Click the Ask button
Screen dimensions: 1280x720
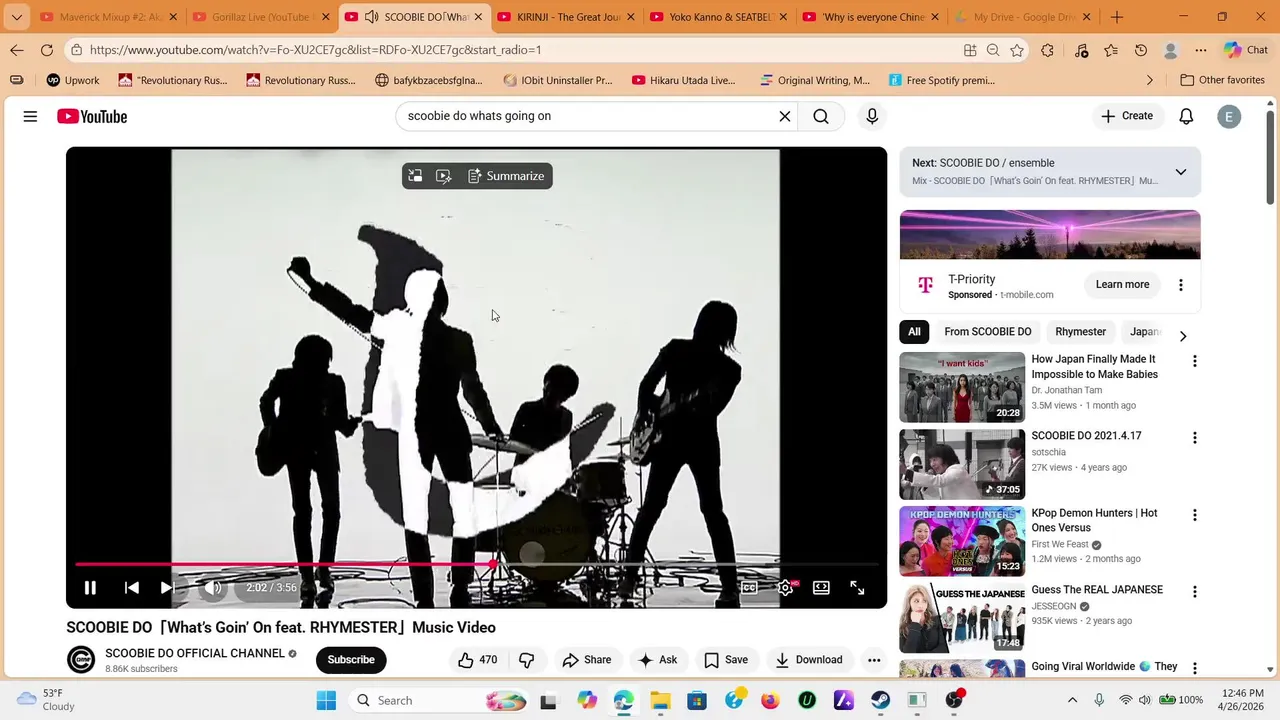(658, 660)
